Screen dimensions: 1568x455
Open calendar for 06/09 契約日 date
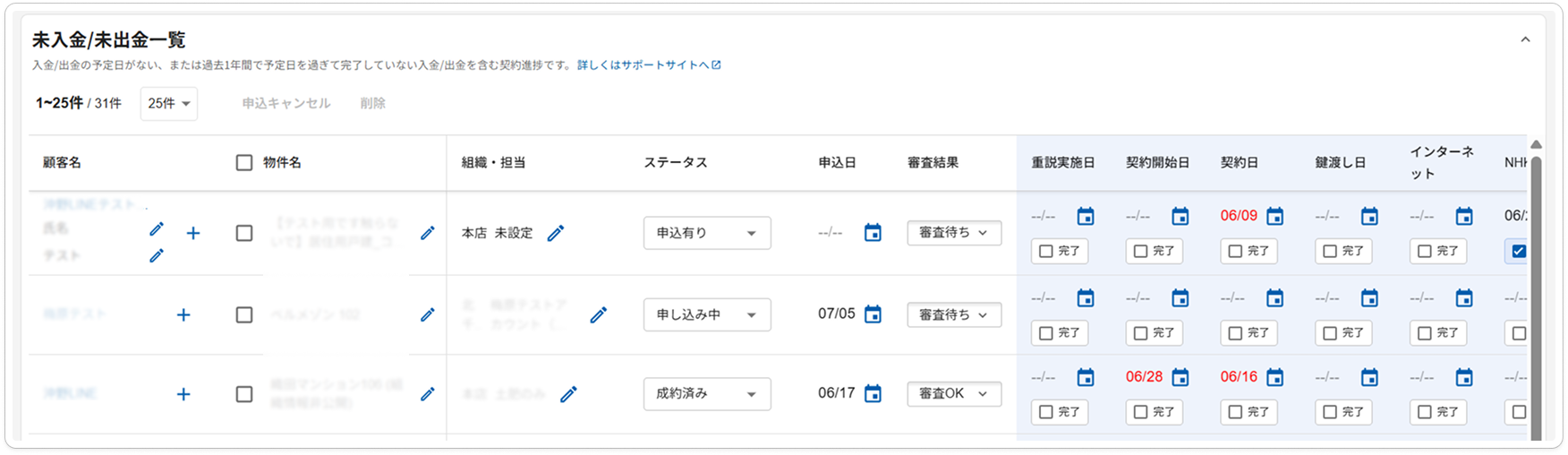(1275, 216)
